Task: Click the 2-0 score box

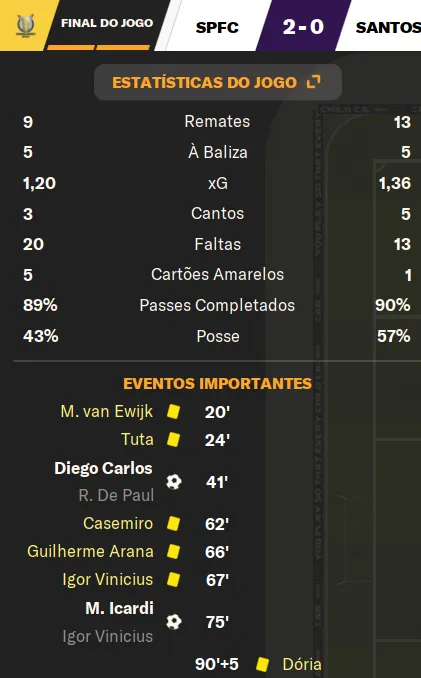Action: [303, 26]
